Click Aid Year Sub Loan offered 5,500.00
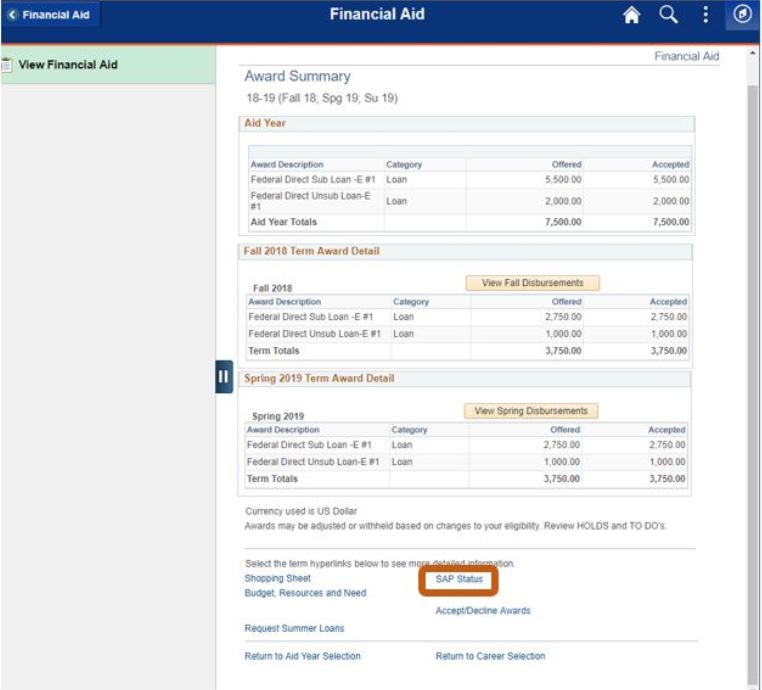The image size is (762, 690). pos(563,180)
